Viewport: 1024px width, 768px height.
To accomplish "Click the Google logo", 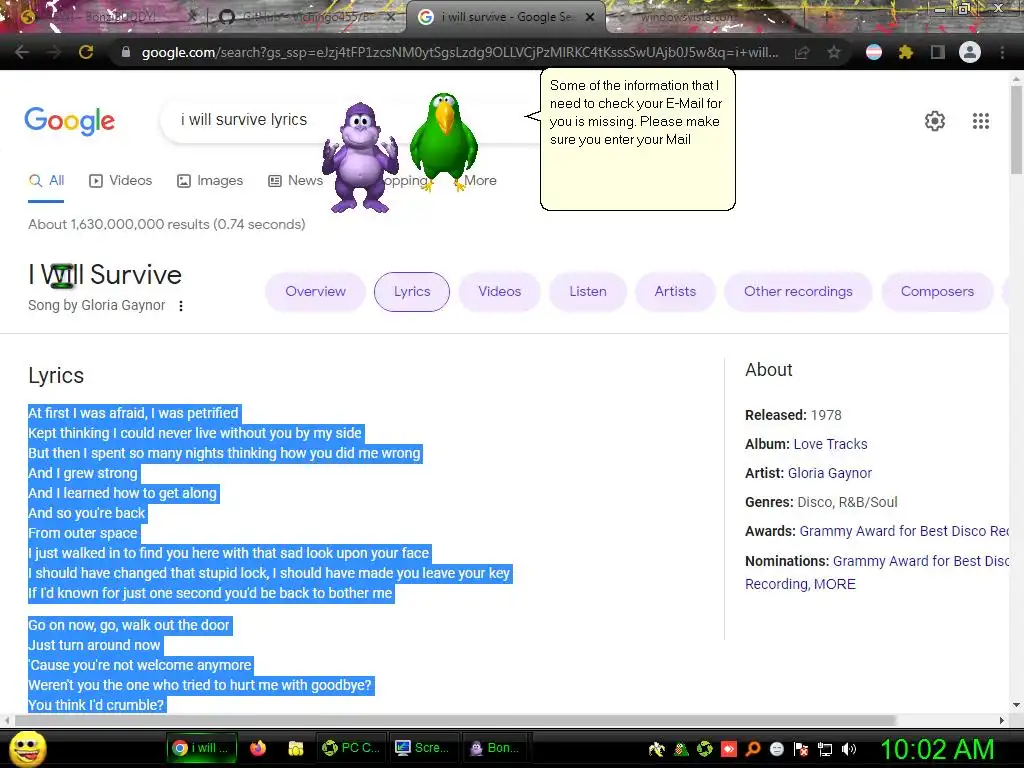I will (x=69, y=121).
